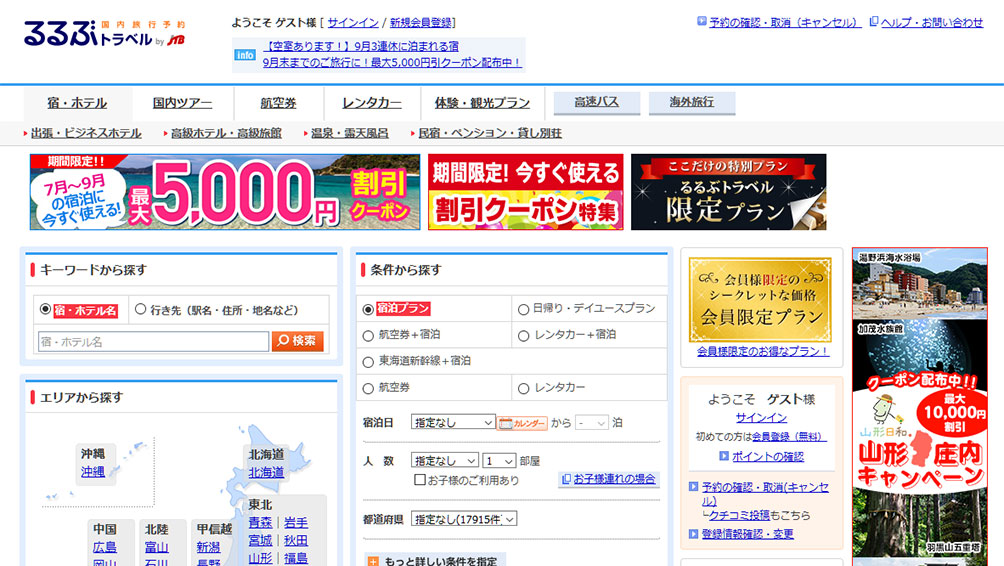Click the 北海道 area link on the map

265,472
